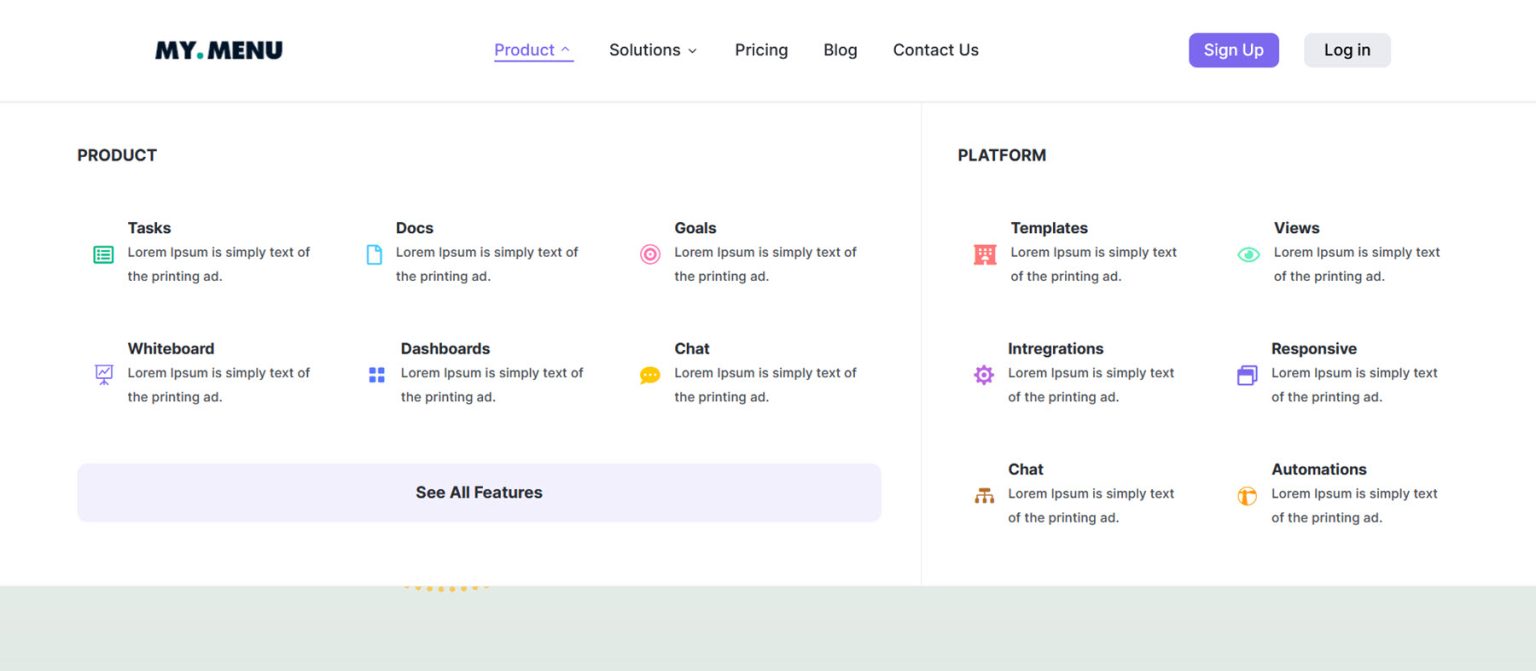Screen dimensions: 1536x671
Task: Select Contact Us in the navigation
Action: (x=935, y=49)
